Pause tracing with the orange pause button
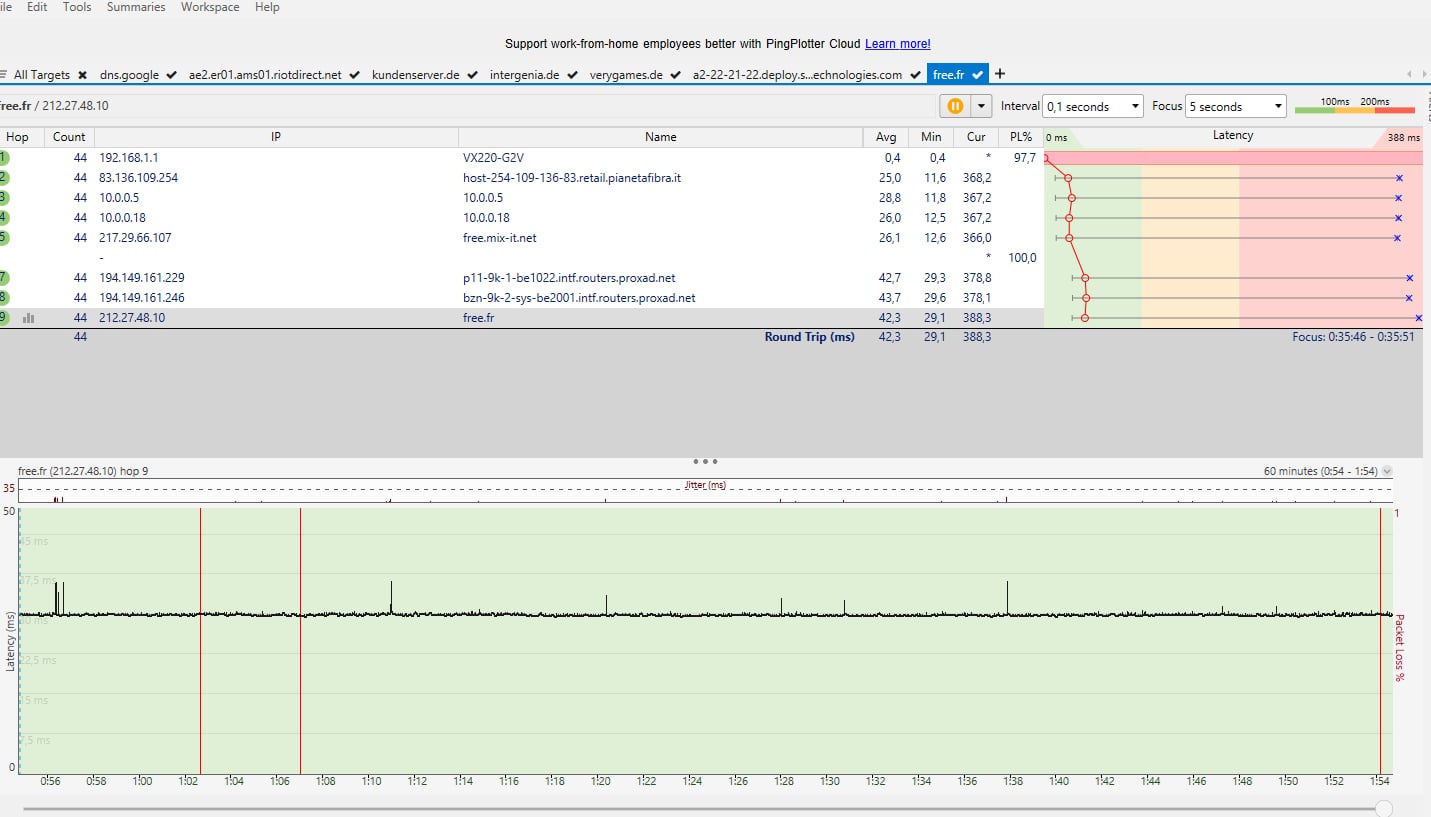This screenshot has width=1431, height=817. click(955, 106)
